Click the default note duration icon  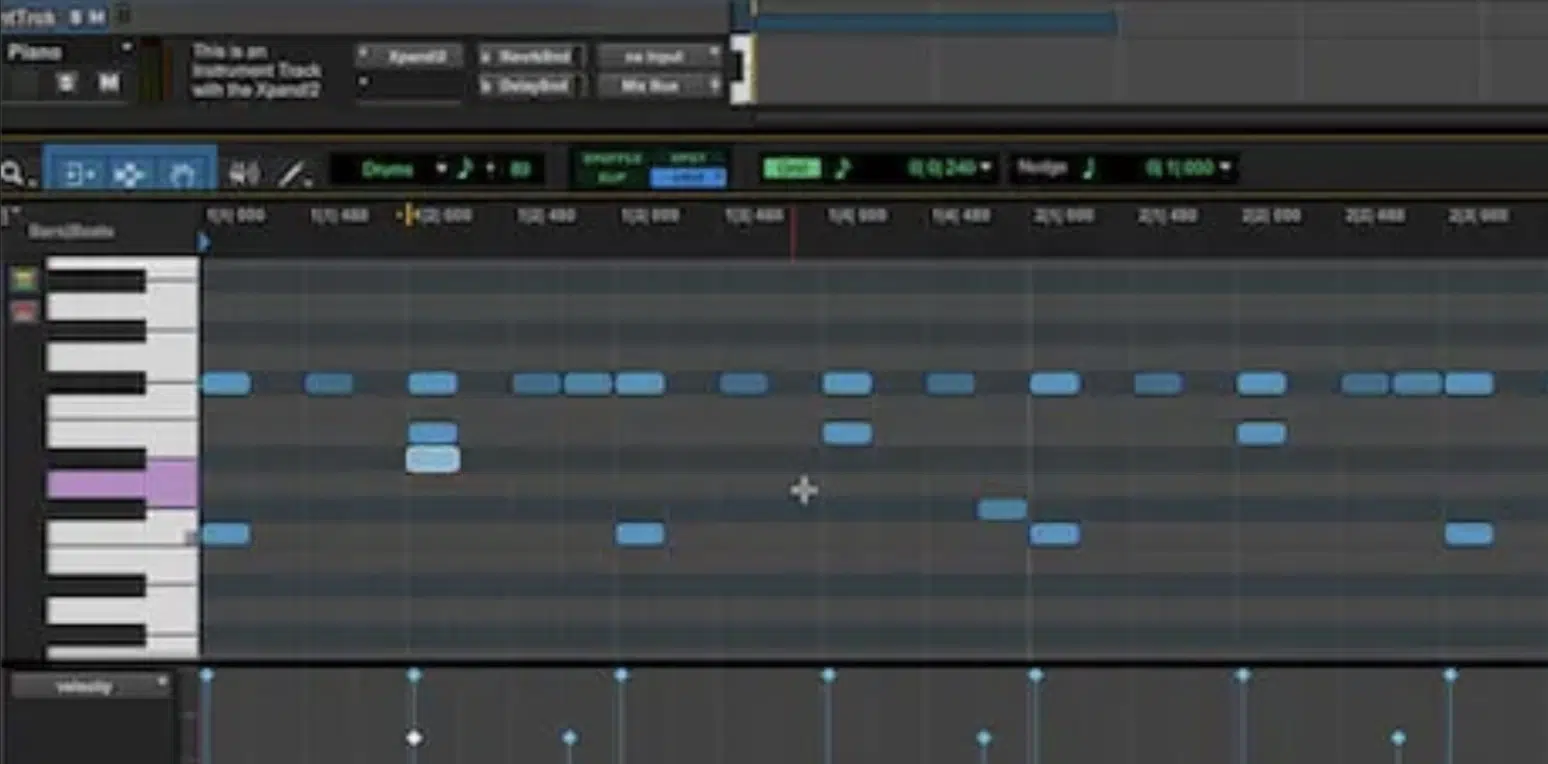click(465, 169)
